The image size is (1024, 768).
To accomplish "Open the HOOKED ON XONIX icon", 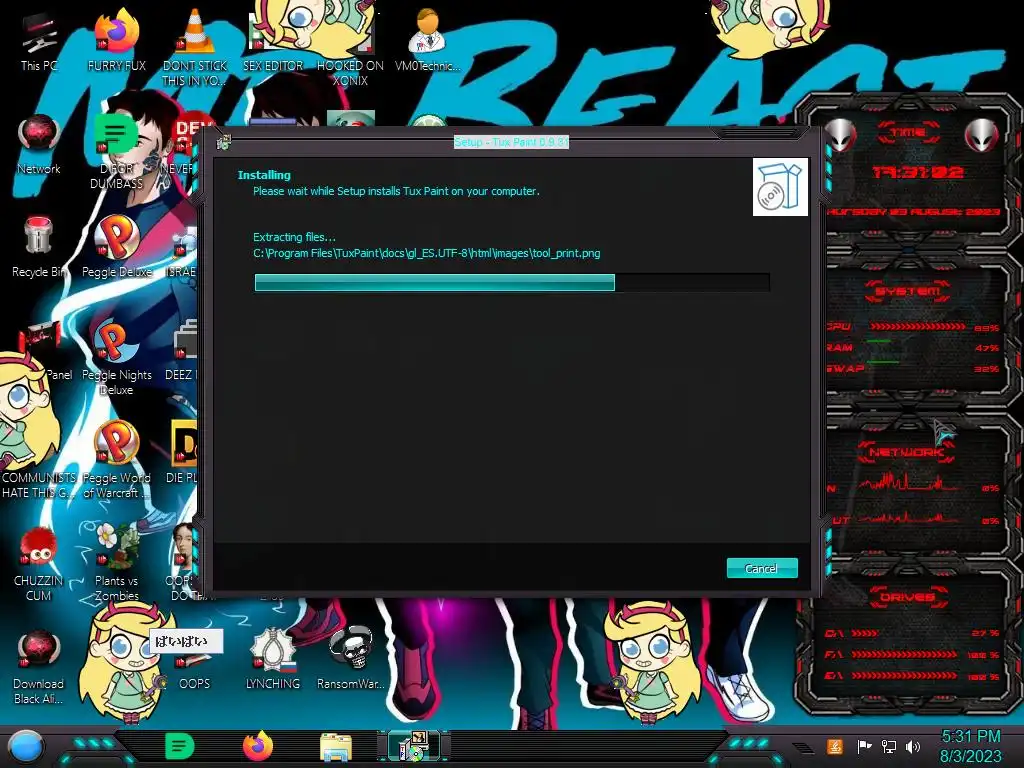I will [350, 54].
